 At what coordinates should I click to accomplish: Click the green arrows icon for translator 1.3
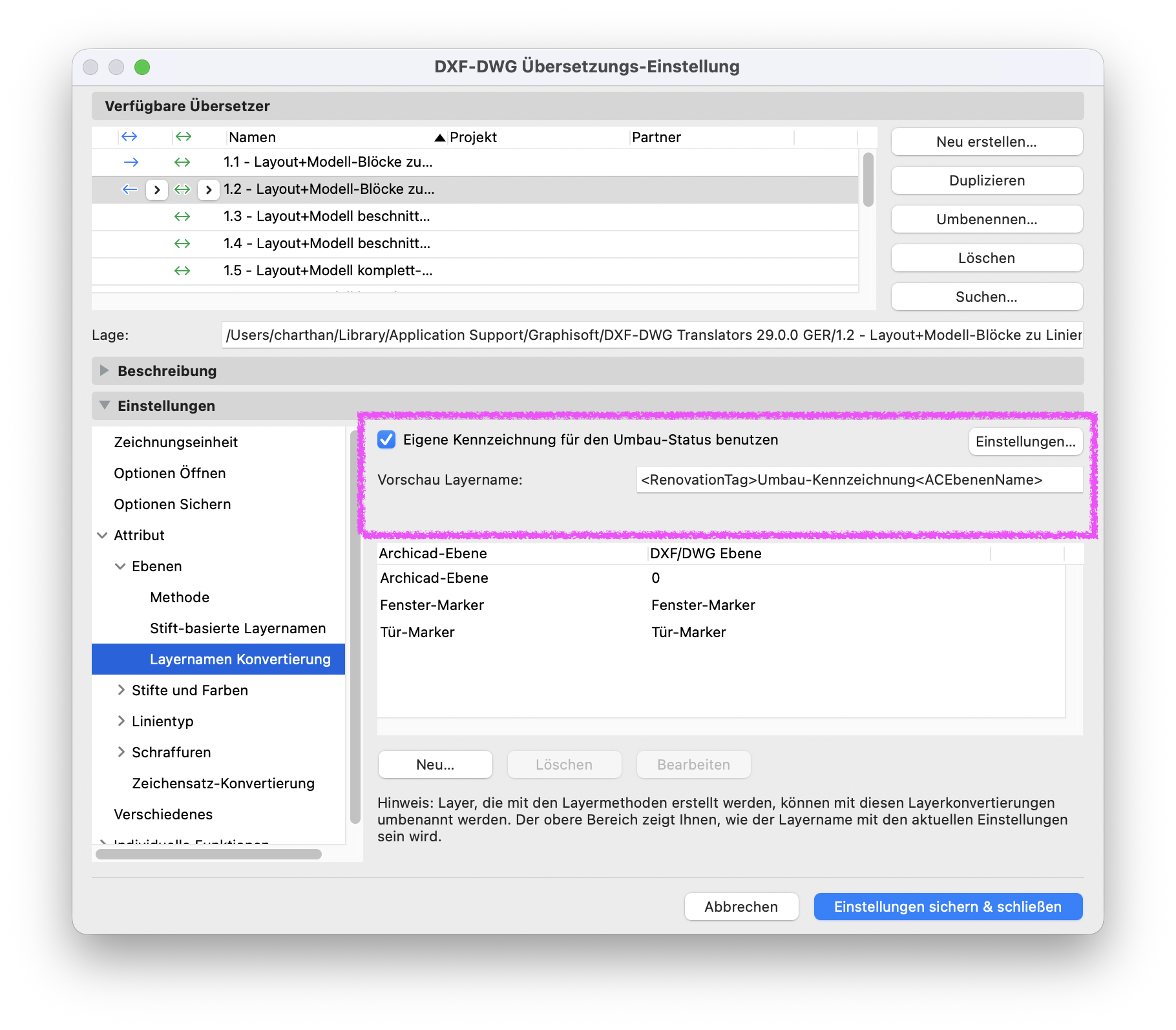(x=182, y=216)
